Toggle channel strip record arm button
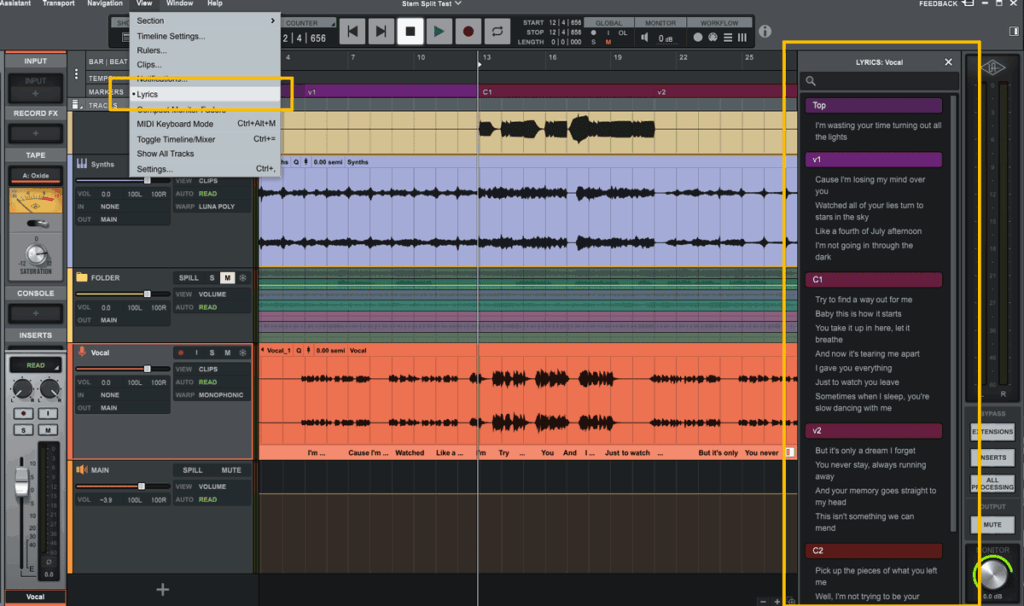Image resolution: width=1024 pixels, height=606 pixels. [24, 413]
